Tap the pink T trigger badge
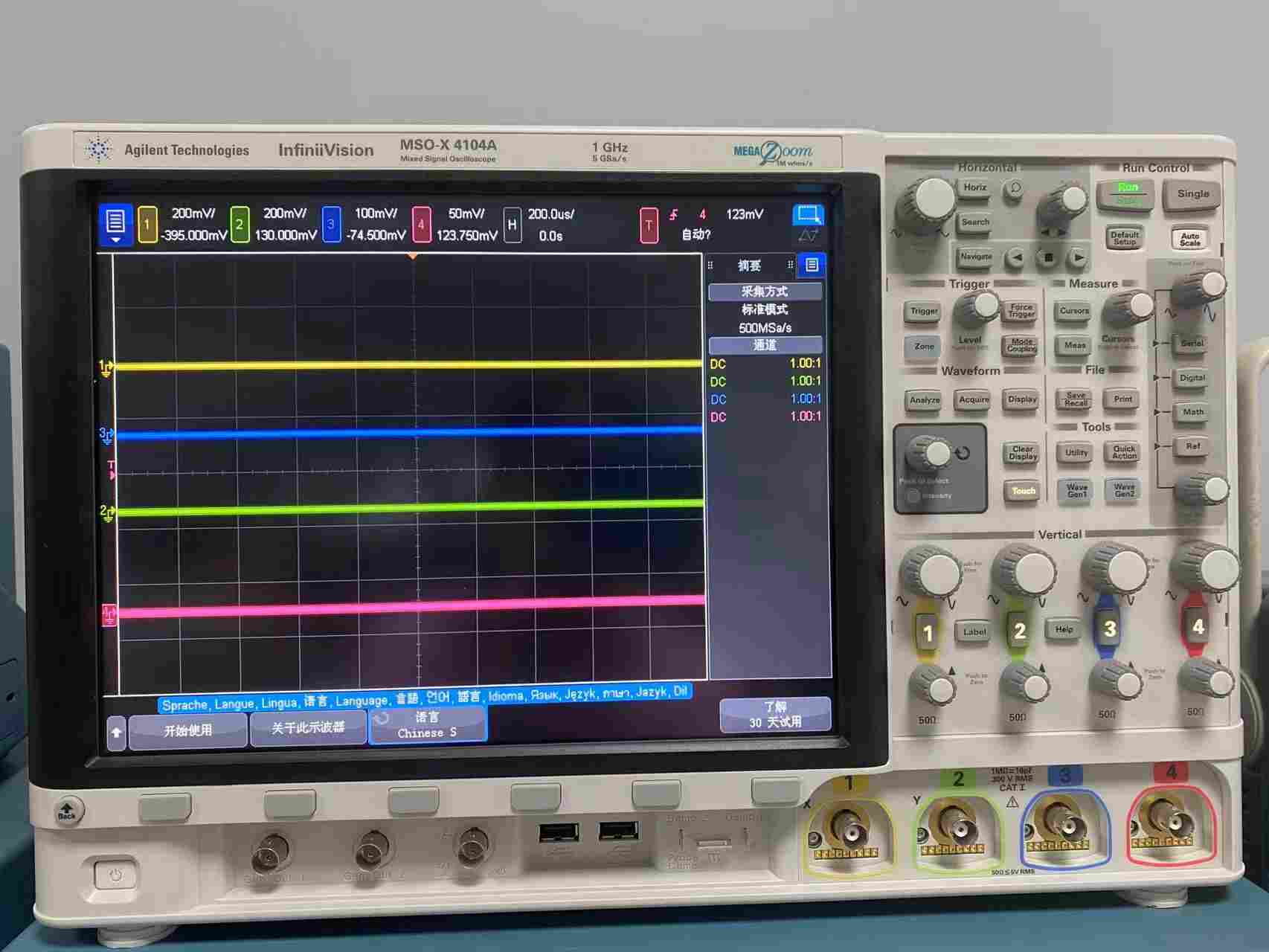Screen dimensions: 1269x952 (649, 225)
